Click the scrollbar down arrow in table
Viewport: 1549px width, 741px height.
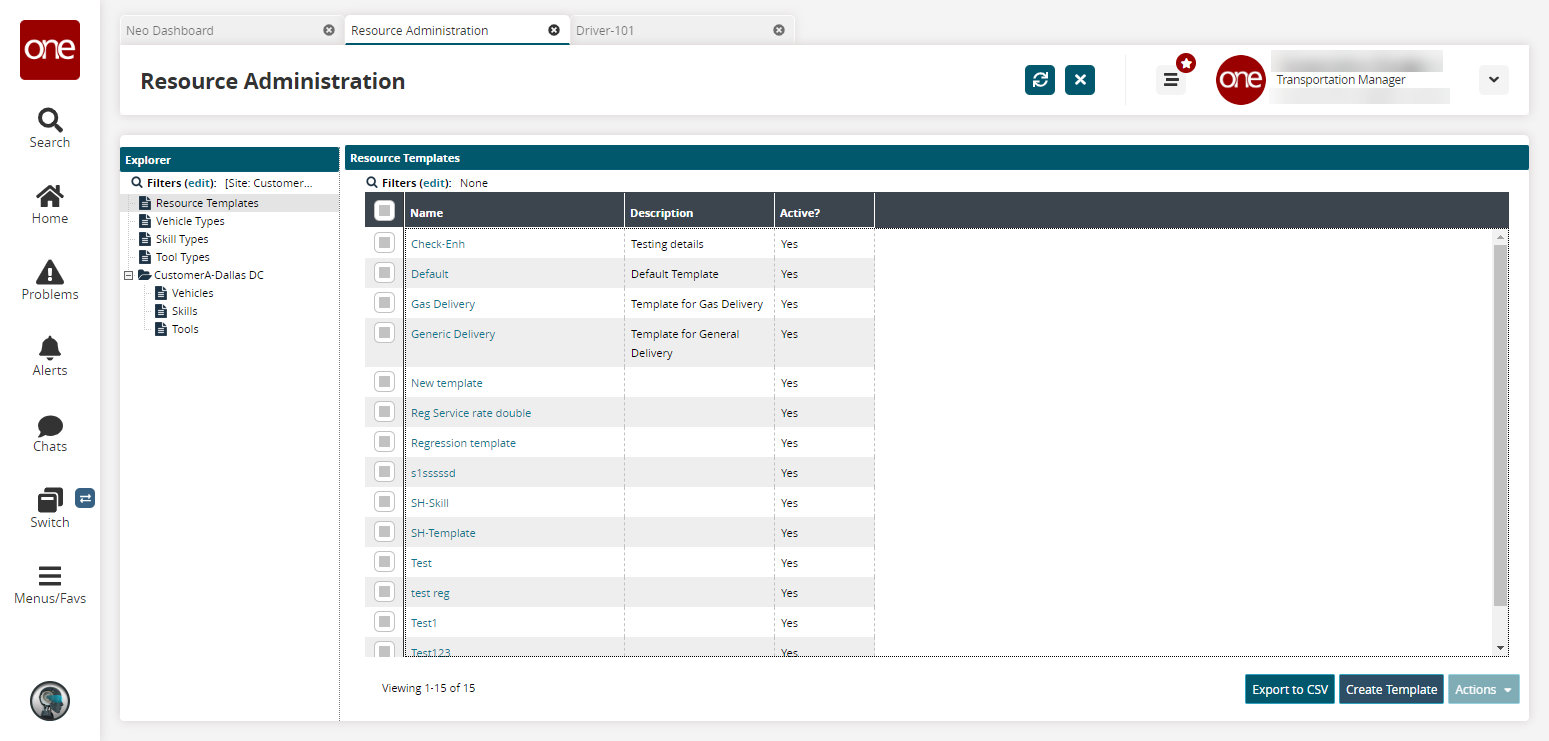coord(1500,648)
